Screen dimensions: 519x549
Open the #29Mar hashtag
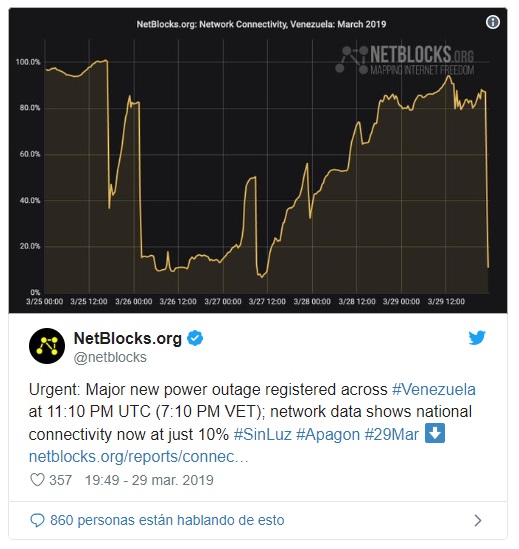point(392,435)
